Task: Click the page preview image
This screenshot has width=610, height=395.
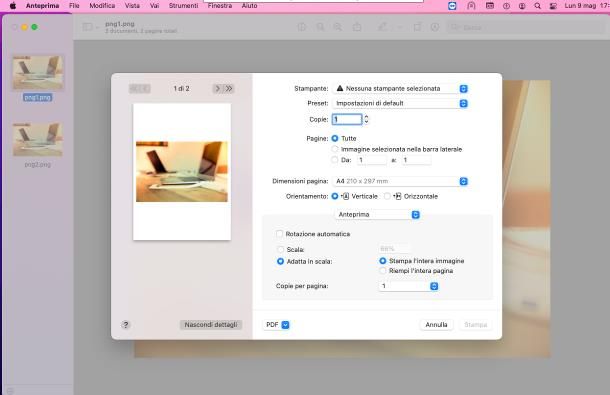Action: (182, 171)
